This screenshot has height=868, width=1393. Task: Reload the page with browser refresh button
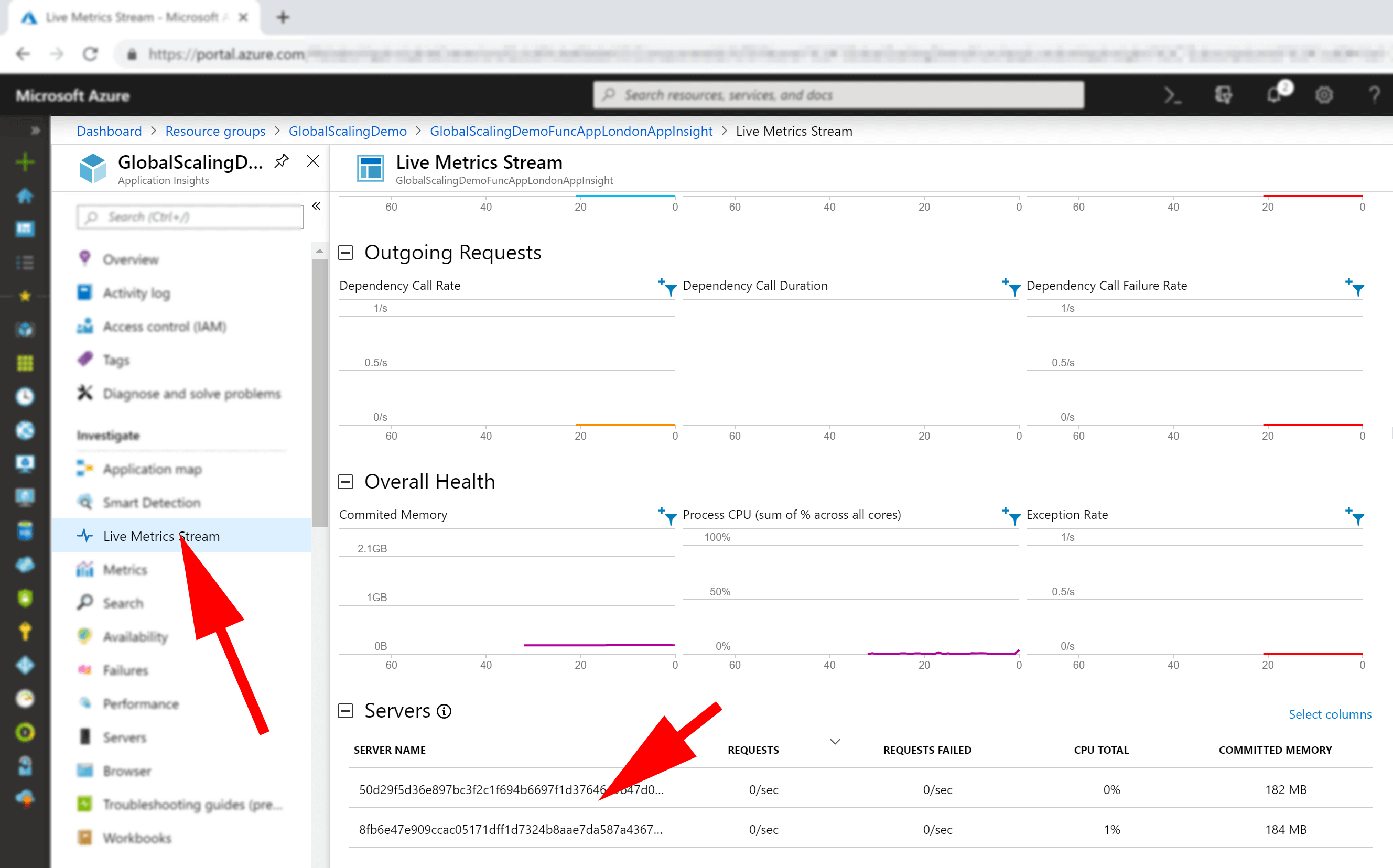tap(90, 55)
